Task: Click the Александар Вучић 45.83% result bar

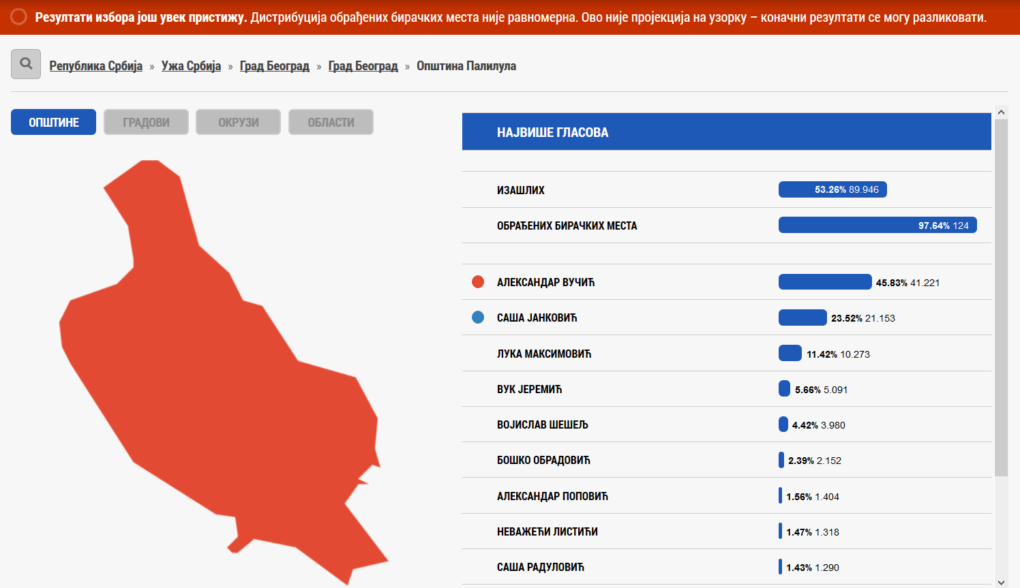Action: tap(825, 282)
